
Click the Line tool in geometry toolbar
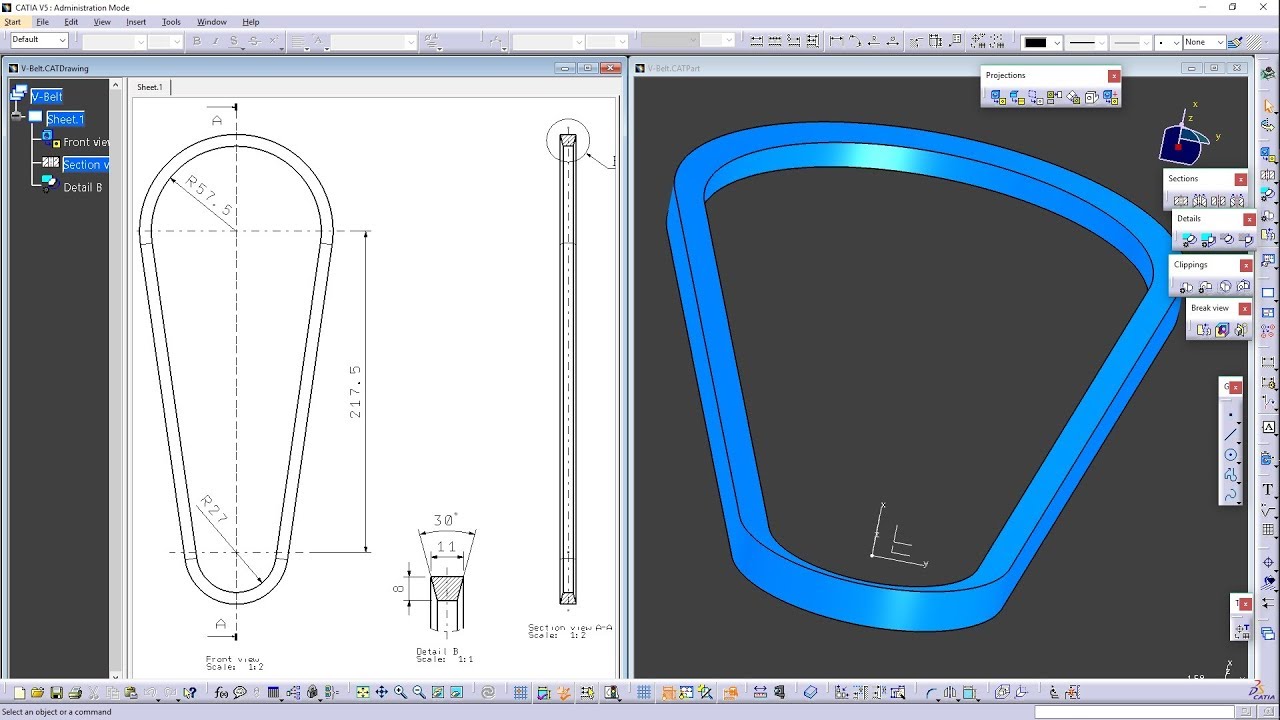pyautogui.click(x=1231, y=436)
